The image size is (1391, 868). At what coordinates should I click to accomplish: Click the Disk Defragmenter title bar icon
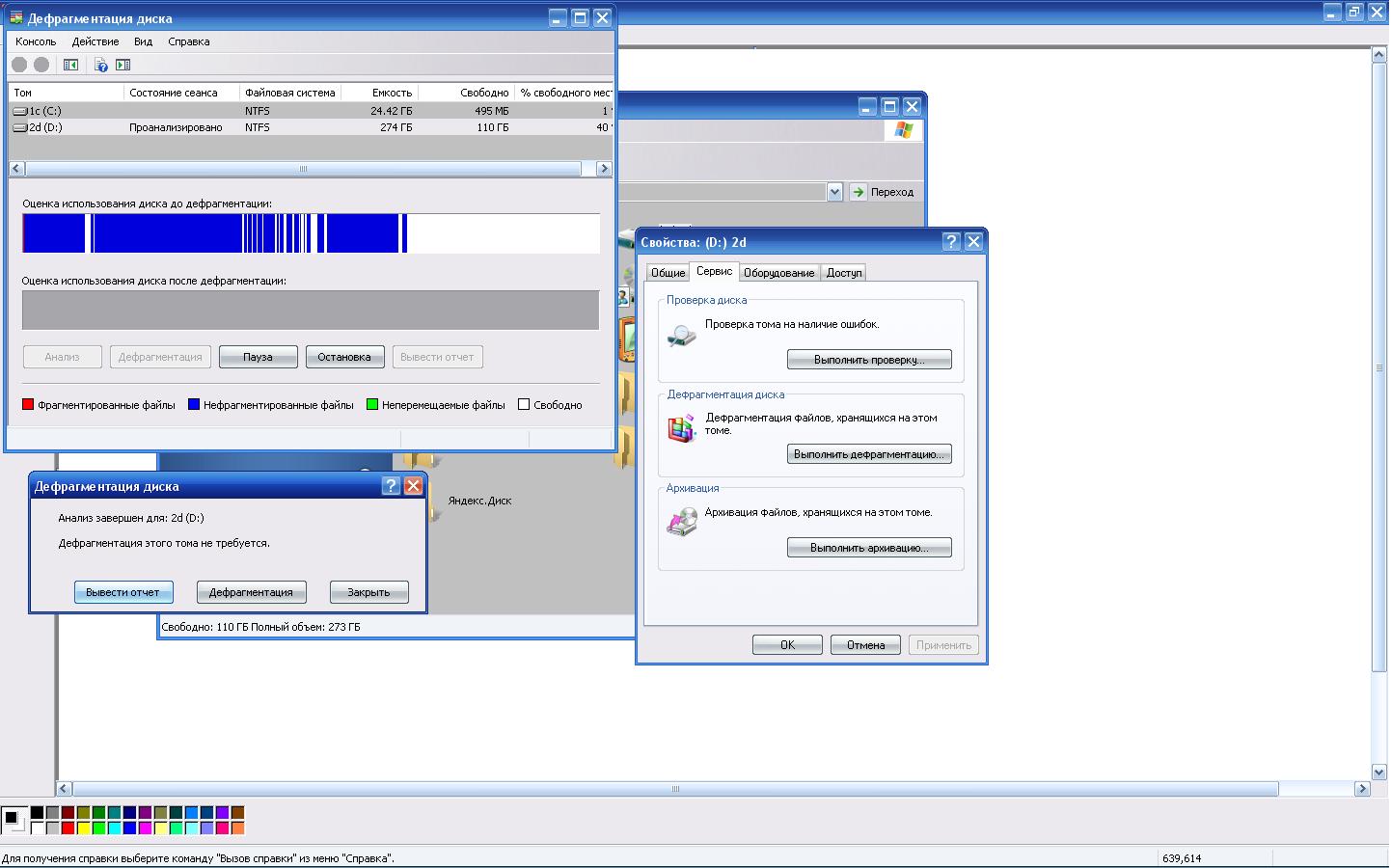pos(16,17)
